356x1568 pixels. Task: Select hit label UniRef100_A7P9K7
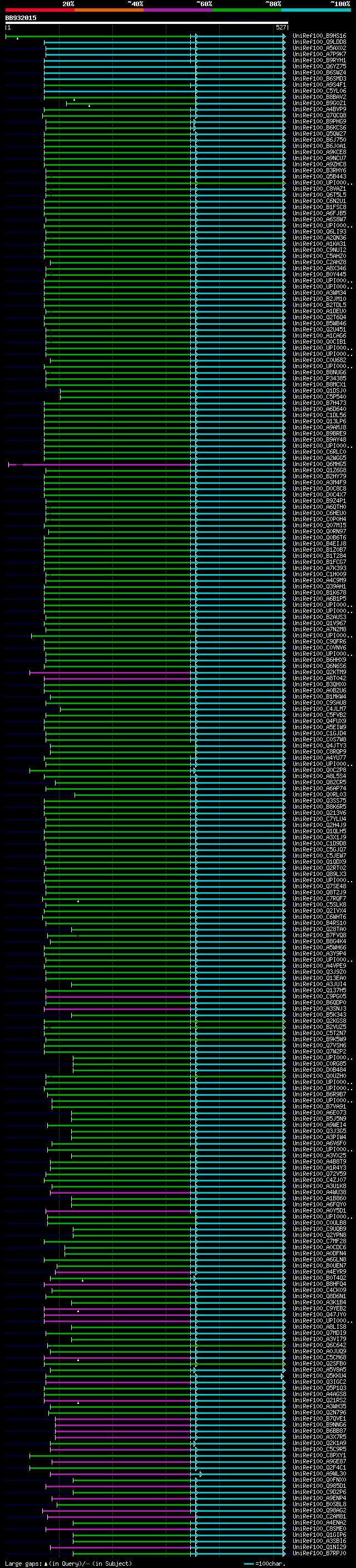click(x=319, y=54)
